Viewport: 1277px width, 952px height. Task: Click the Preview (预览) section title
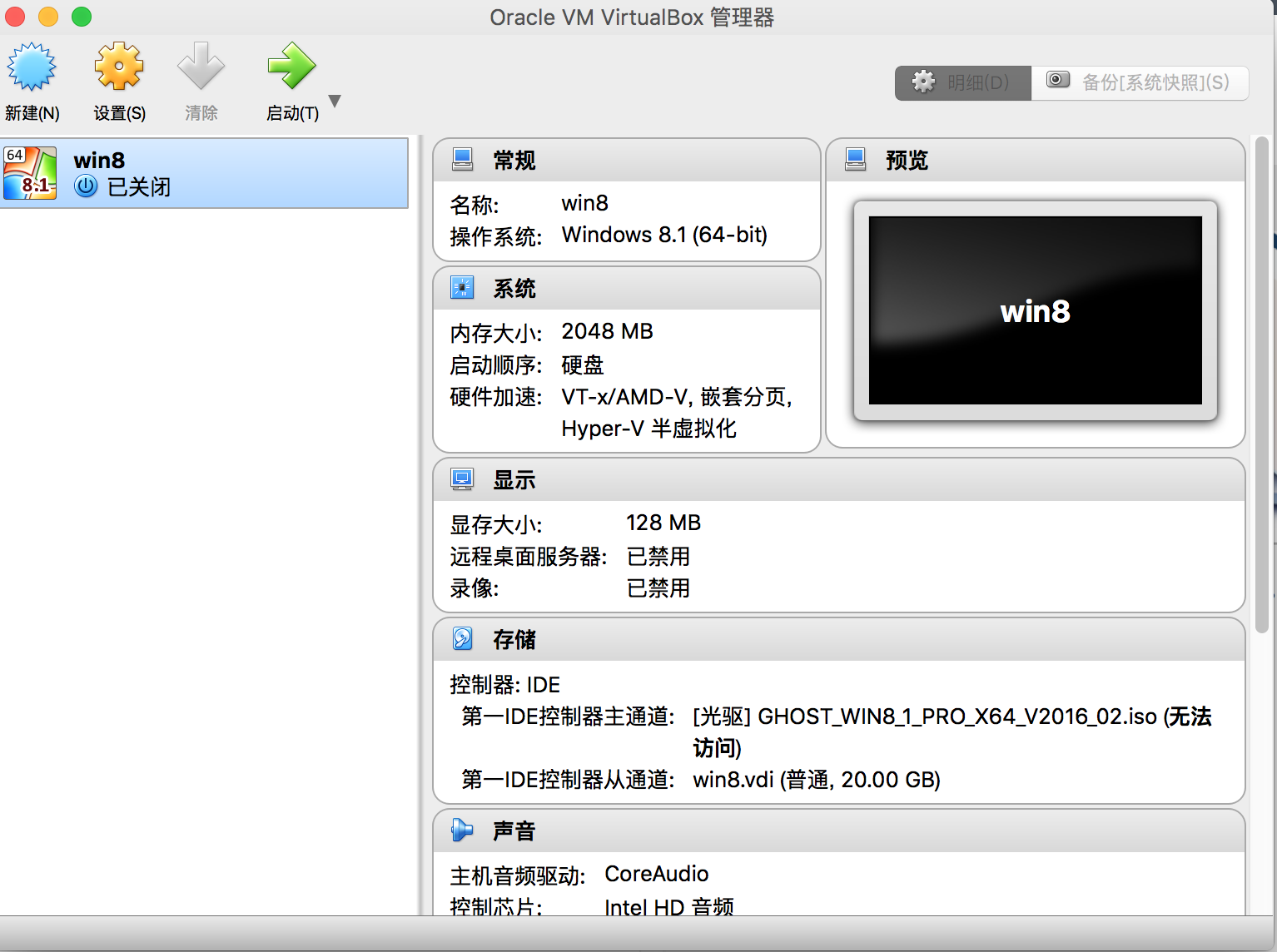pos(907,160)
